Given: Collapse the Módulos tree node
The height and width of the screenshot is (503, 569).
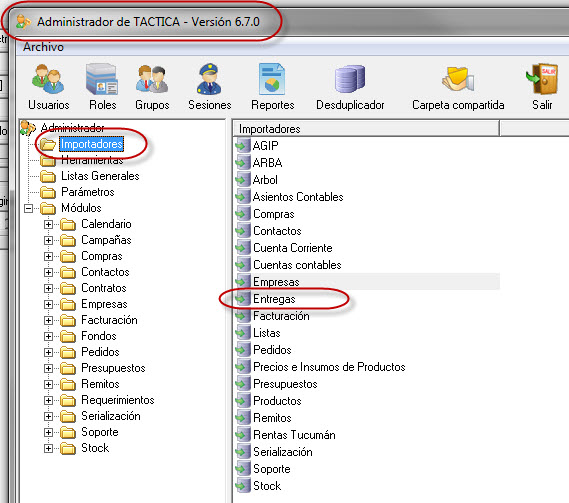Looking at the screenshot, I should (28, 208).
